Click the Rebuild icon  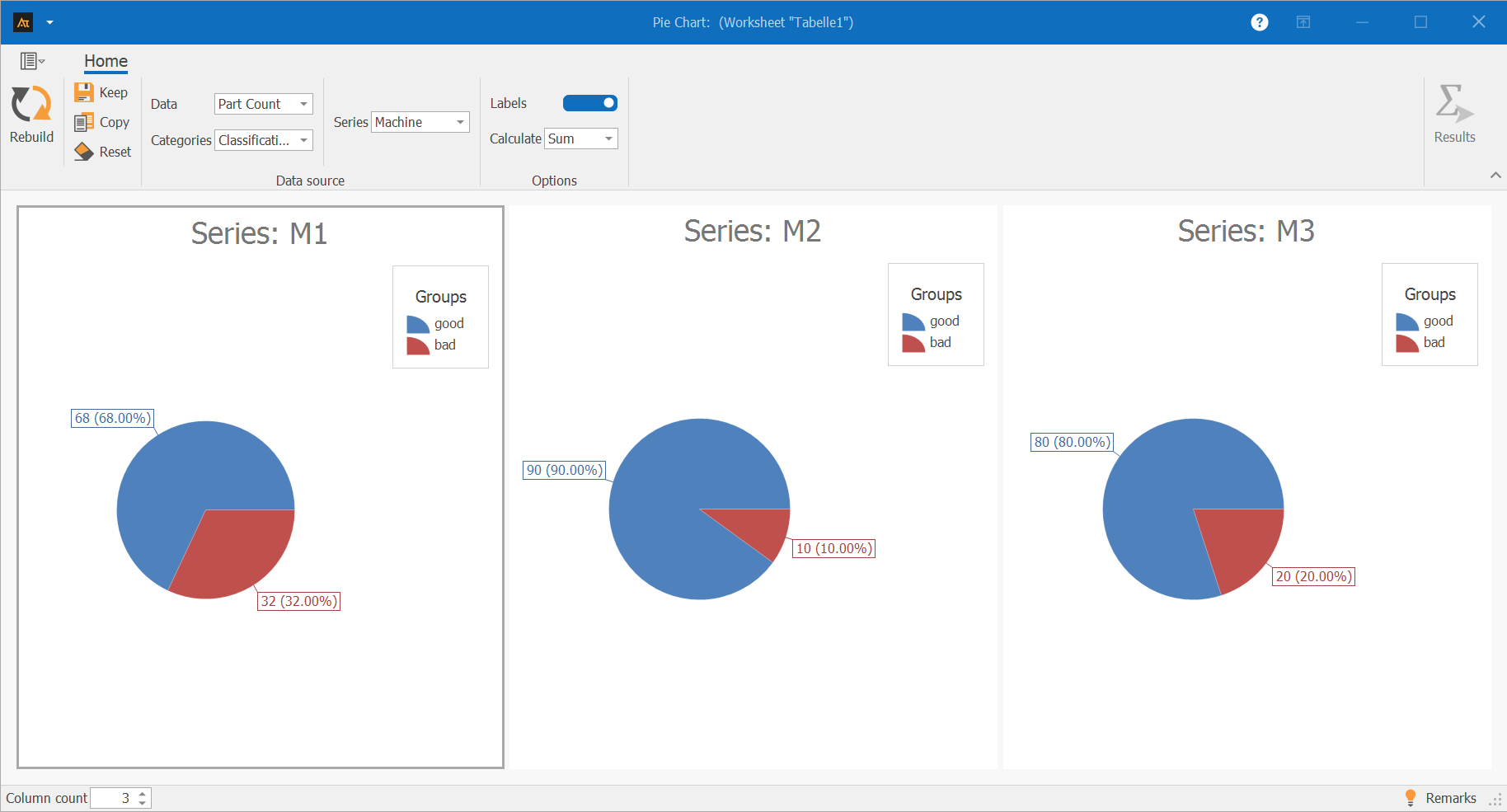pos(31,106)
